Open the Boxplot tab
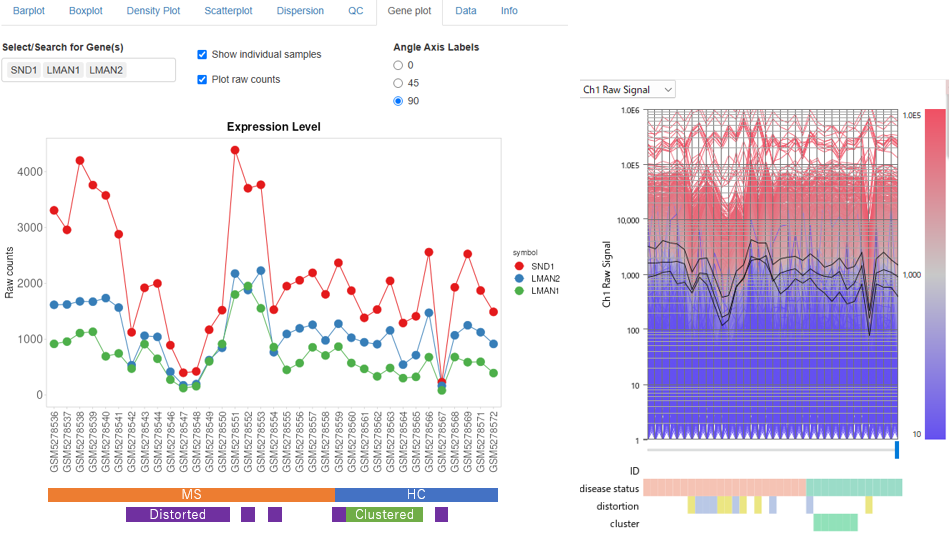Viewport: 951px width, 536px height. coord(86,11)
